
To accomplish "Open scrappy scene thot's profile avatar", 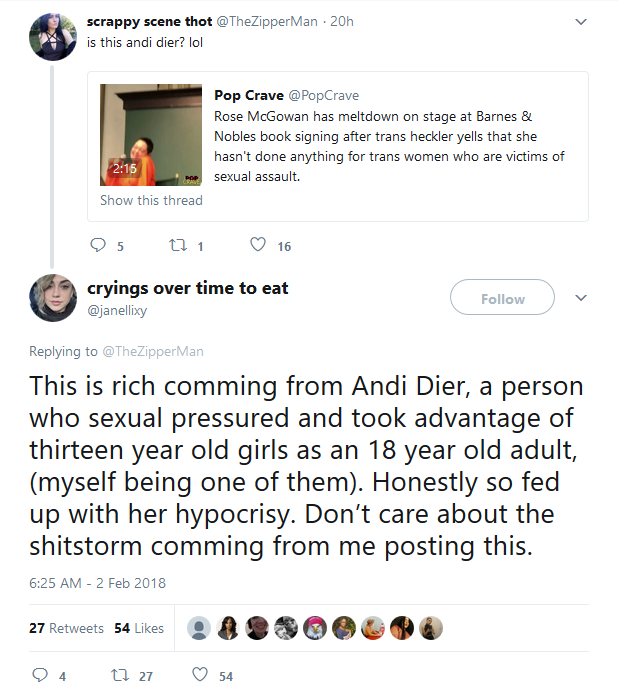I will pos(53,36).
